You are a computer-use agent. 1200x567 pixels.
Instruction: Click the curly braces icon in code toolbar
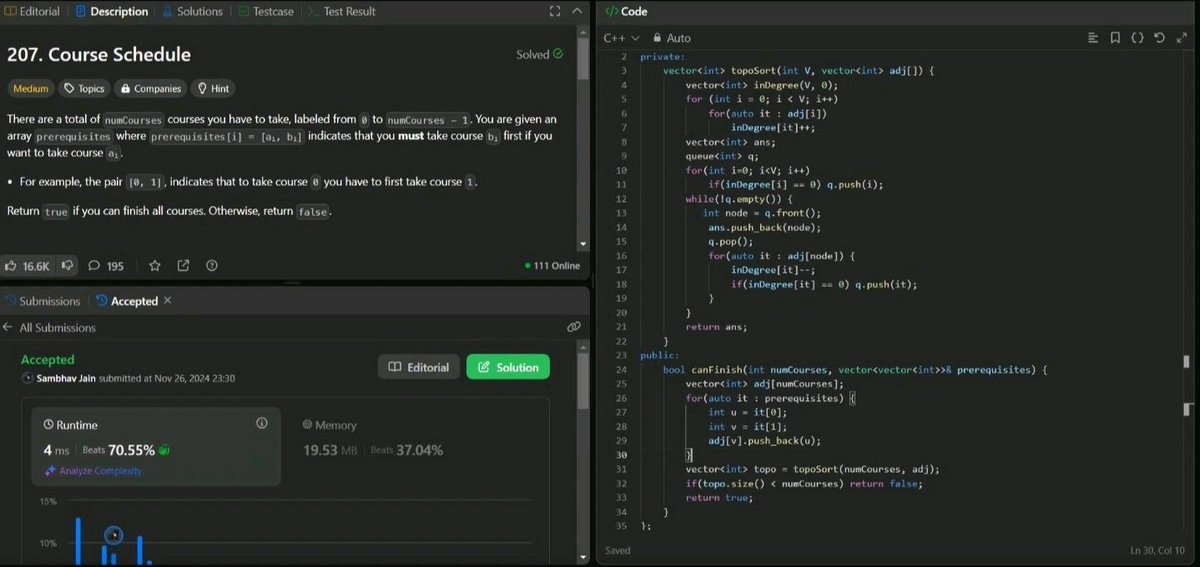pos(1137,38)
